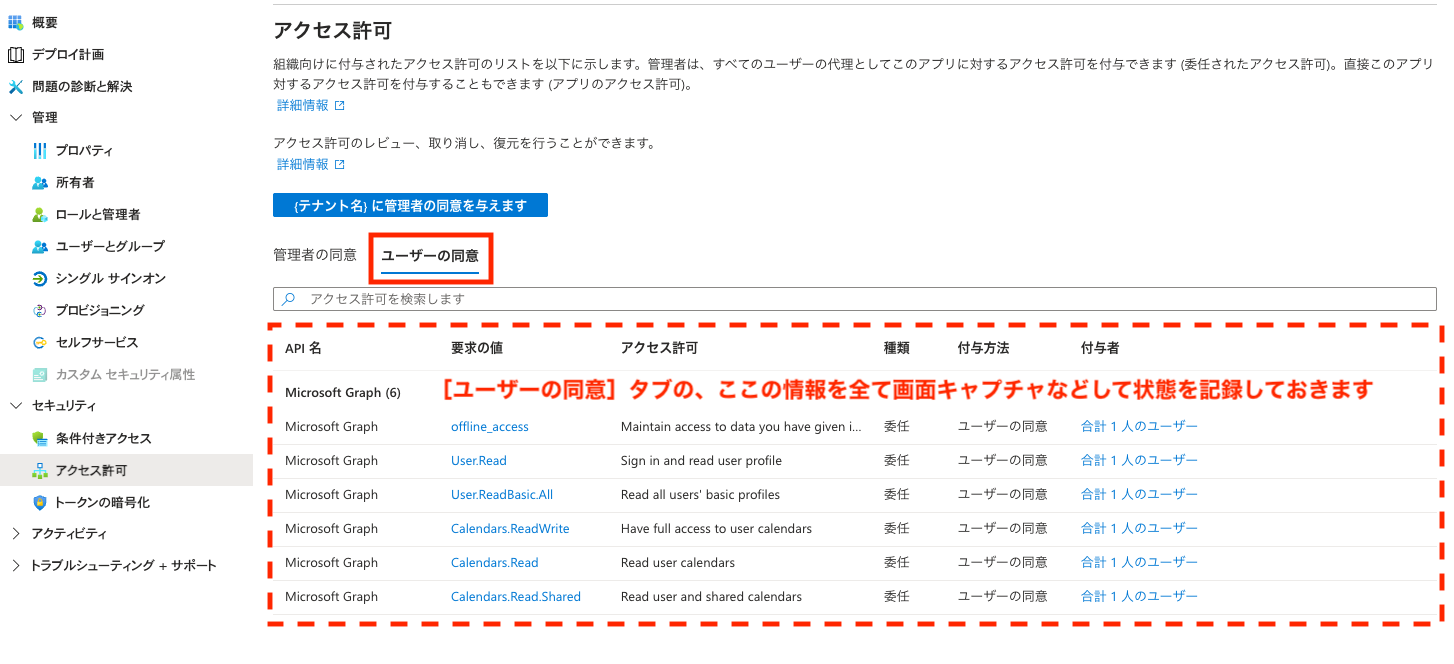Collapse the 管理 section chevron

(x=15, y=118)
